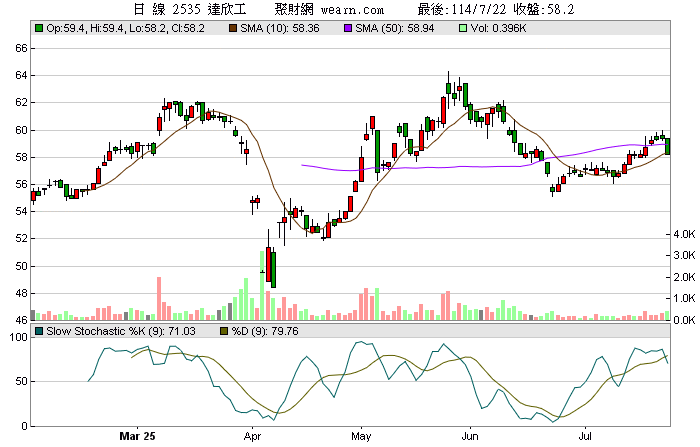Click the '1.0K' volume axis label
700x447 pixels.
[x=684, y=298]
